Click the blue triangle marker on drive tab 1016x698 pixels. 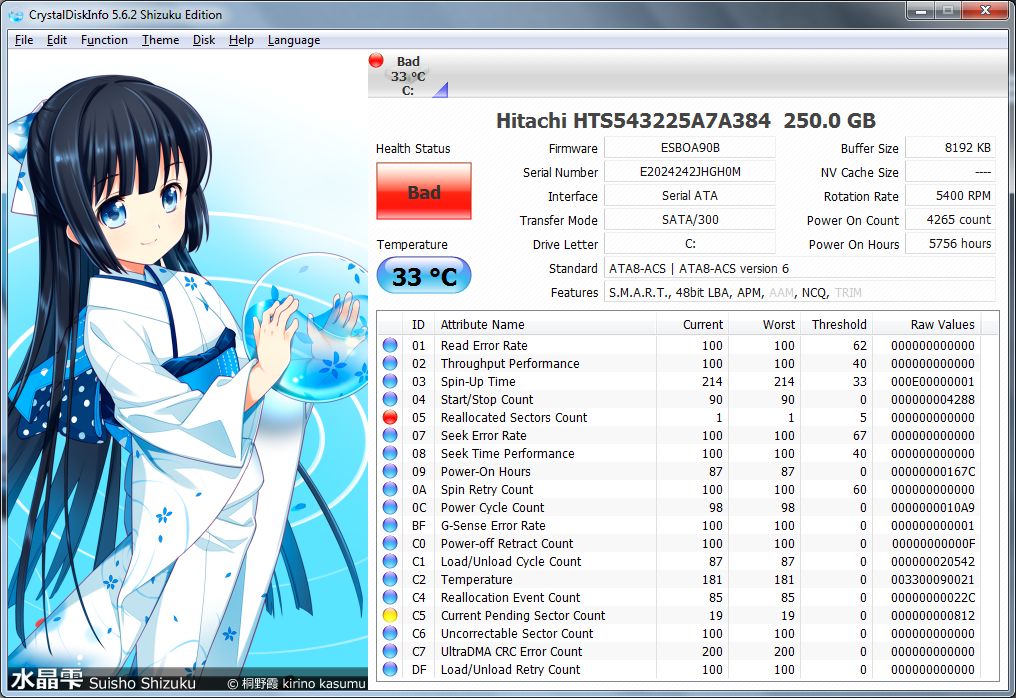pyautogui.click(x=441, y=90)
